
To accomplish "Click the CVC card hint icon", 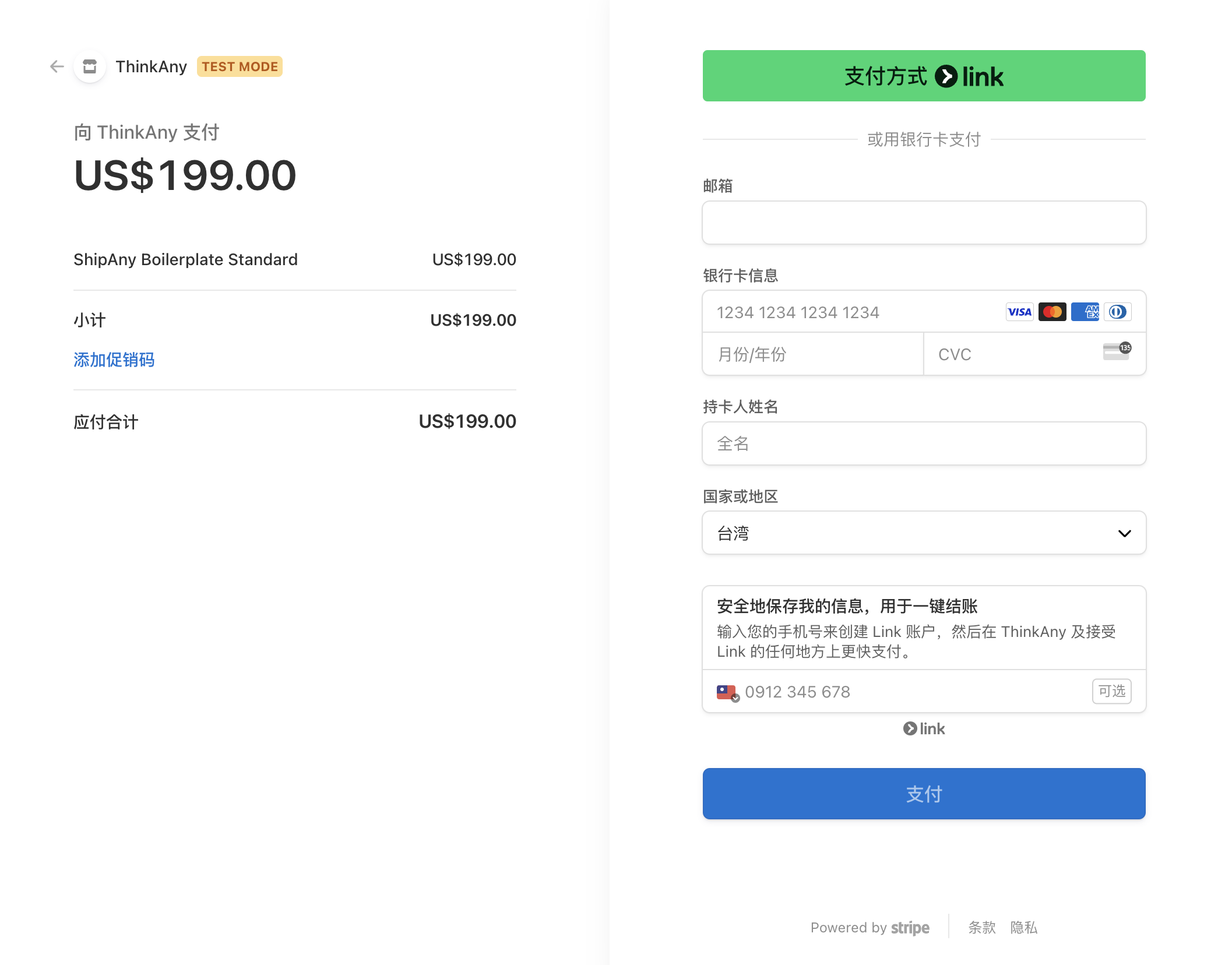I will click(x=1117, y=351).
